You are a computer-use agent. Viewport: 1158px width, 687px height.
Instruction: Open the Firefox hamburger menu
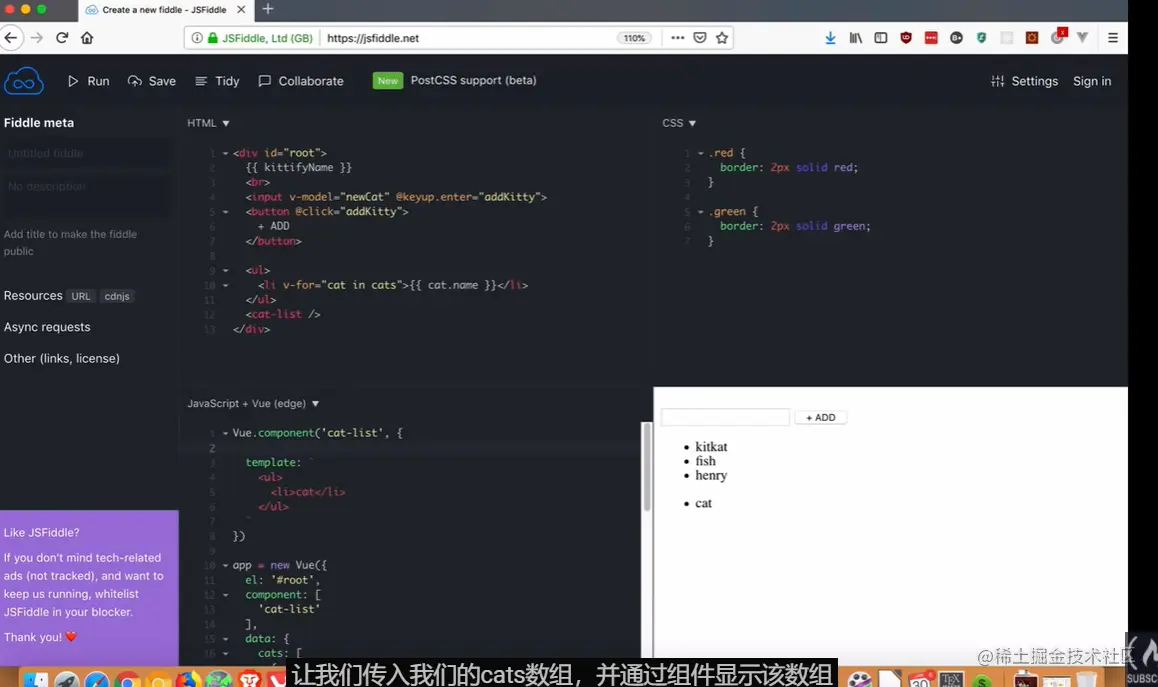click(x=1113, y=38)
